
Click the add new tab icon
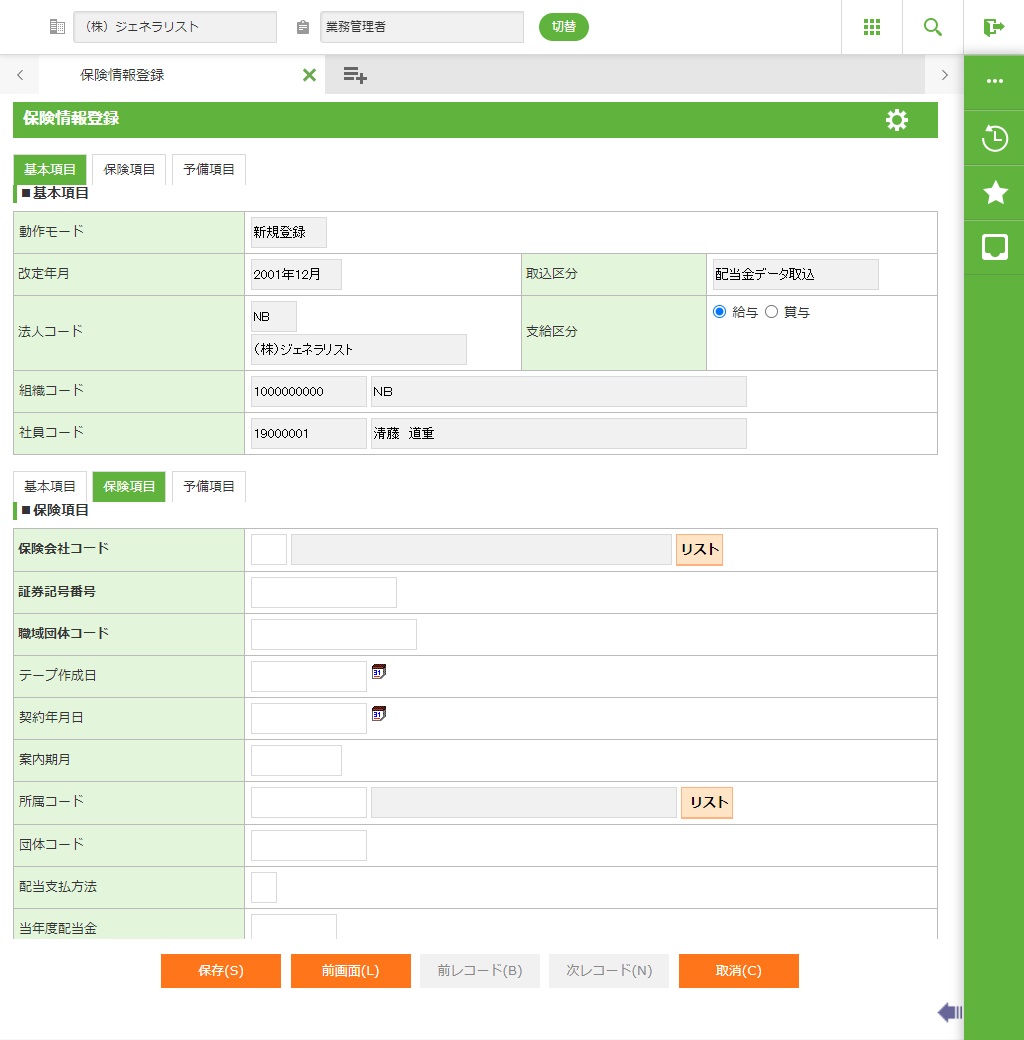point(354,75)
